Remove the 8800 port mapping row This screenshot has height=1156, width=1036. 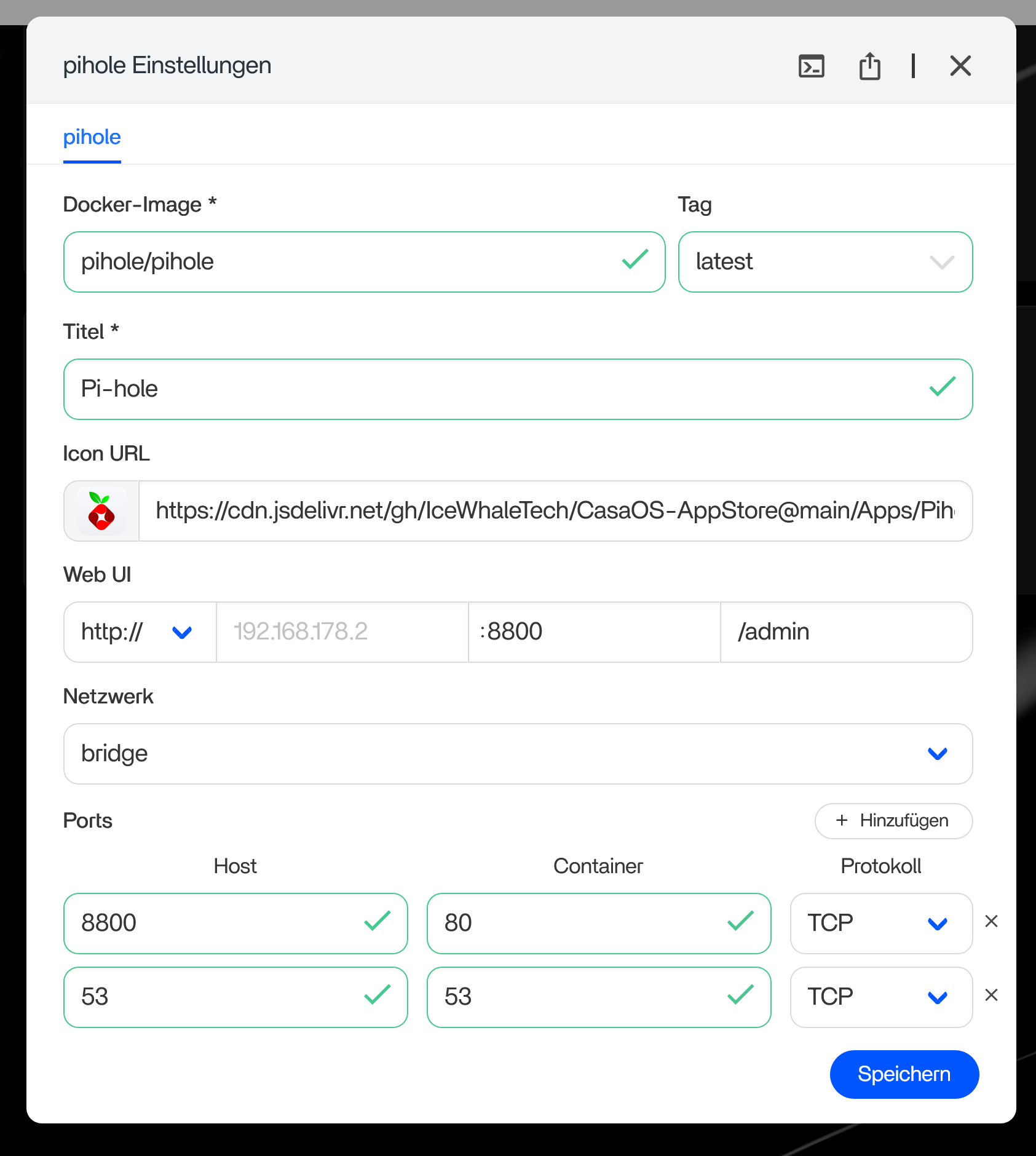[x=991, y=921]
